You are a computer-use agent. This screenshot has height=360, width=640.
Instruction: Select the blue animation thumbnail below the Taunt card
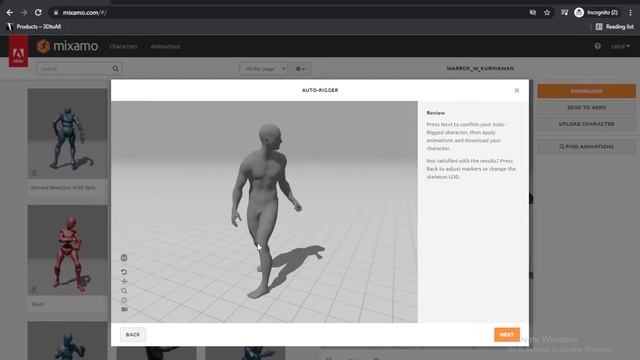point(68,340)
